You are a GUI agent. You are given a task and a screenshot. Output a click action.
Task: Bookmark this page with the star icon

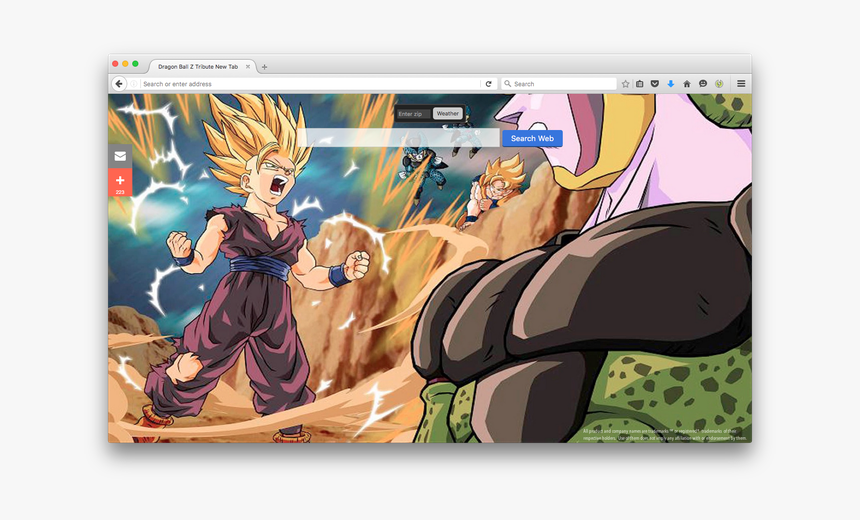point(625,84)
